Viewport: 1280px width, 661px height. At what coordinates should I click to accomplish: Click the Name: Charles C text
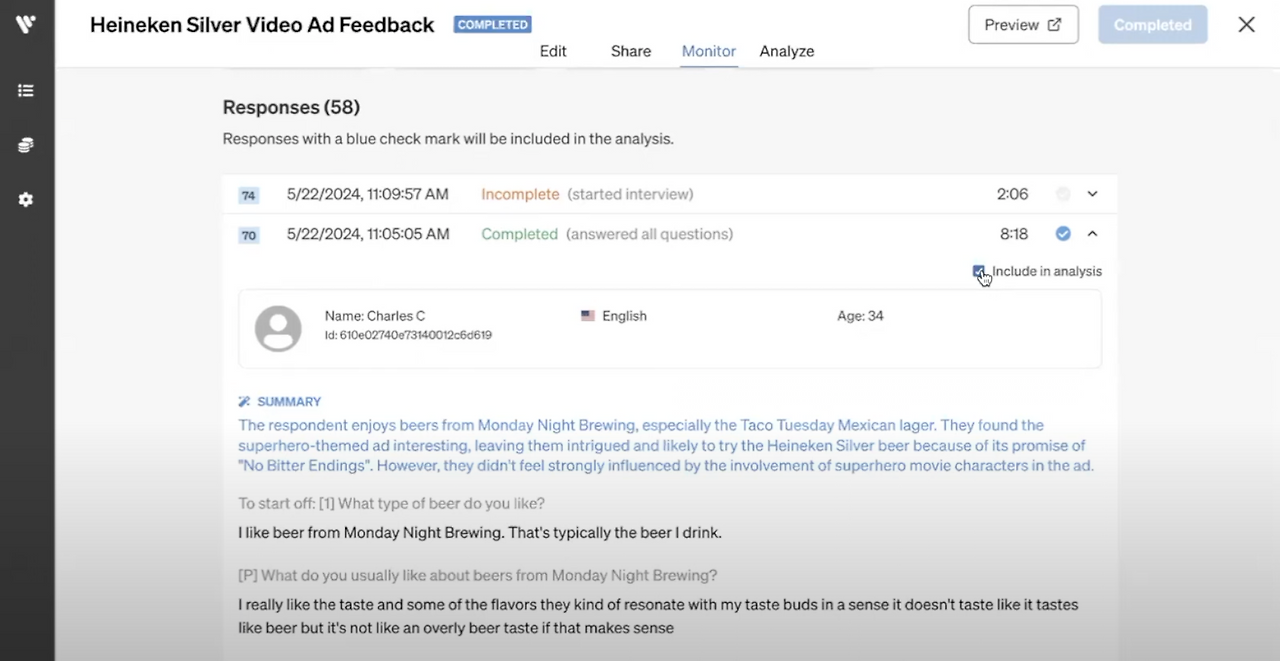[x=375, y=316]
